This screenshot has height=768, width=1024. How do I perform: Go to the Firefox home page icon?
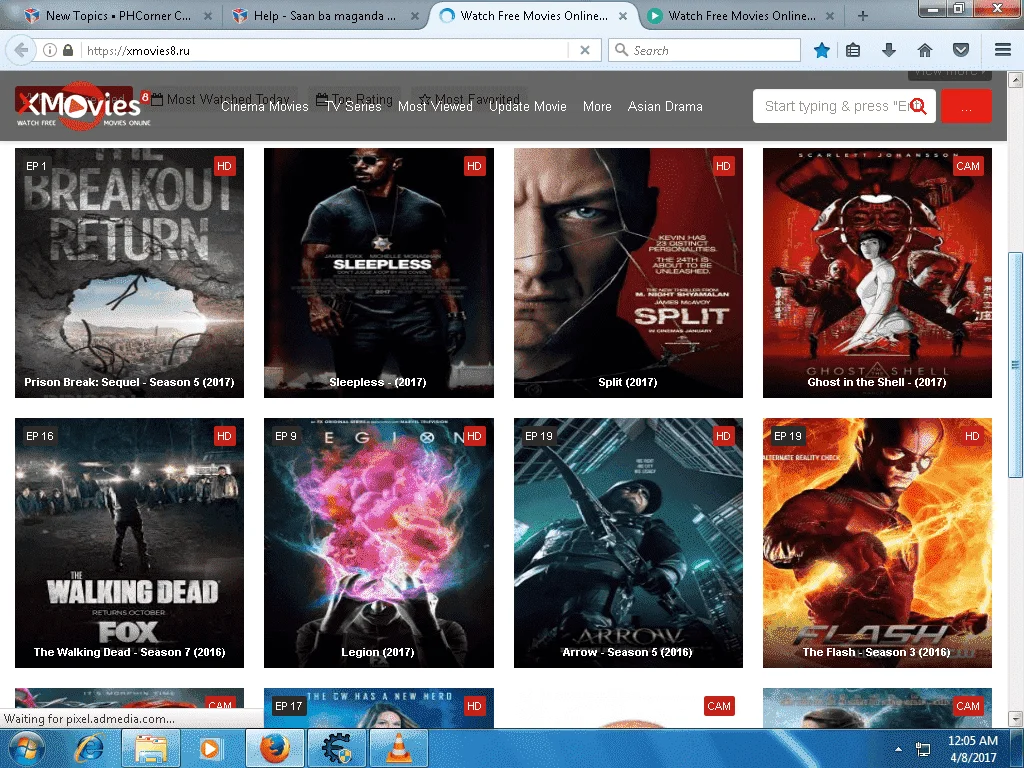point(925,50)
